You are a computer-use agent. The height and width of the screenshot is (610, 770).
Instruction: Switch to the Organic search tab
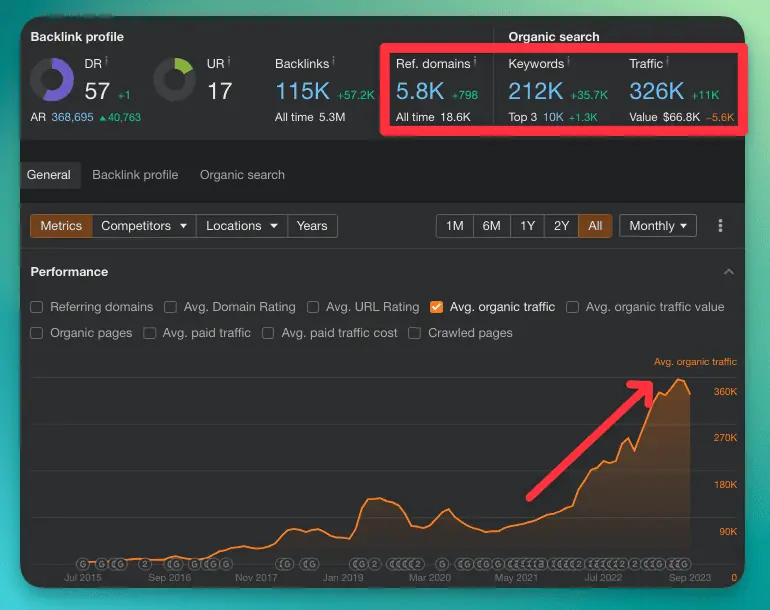[x=242, y=175]
